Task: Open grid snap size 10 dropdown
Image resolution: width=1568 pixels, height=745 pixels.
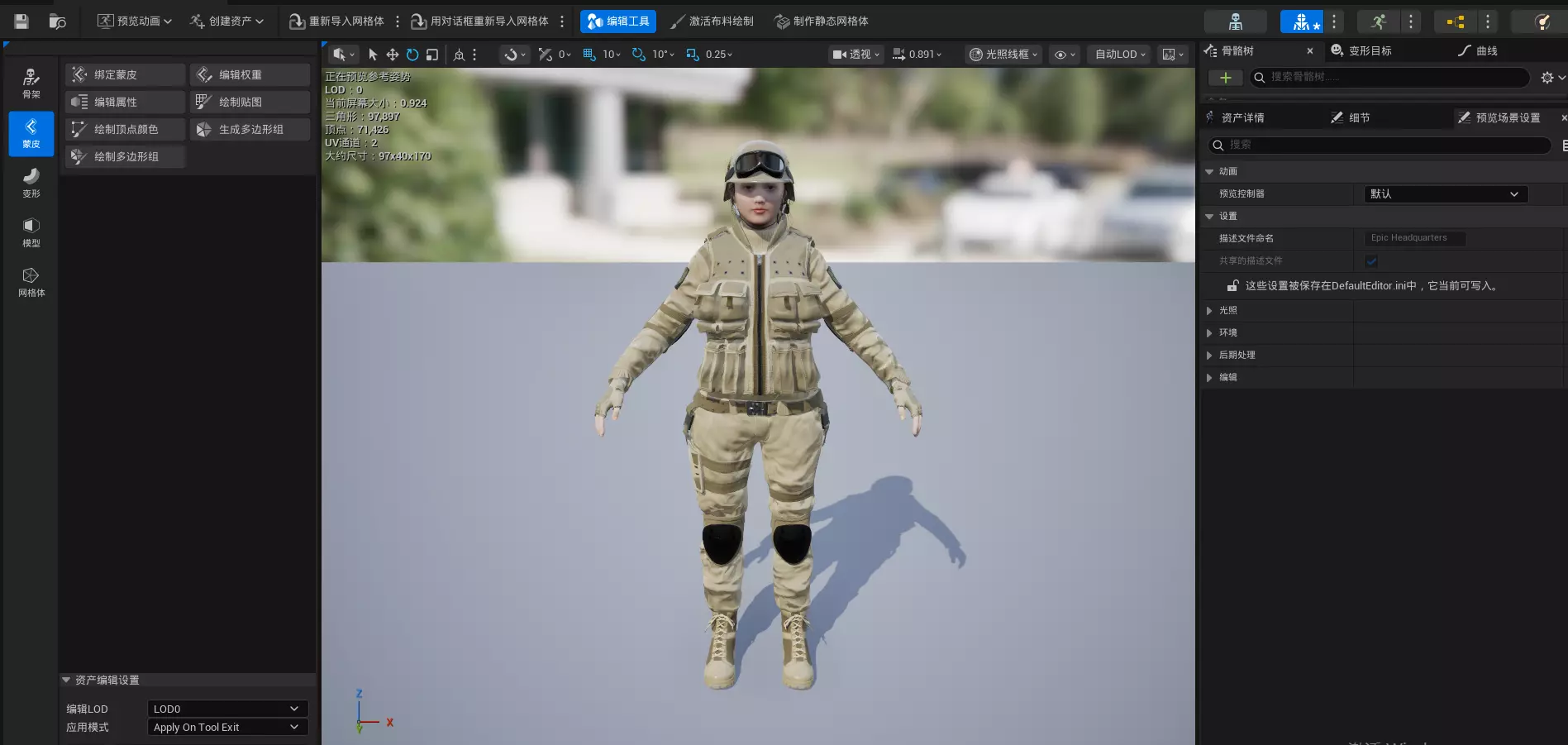Action: [612, 55]
